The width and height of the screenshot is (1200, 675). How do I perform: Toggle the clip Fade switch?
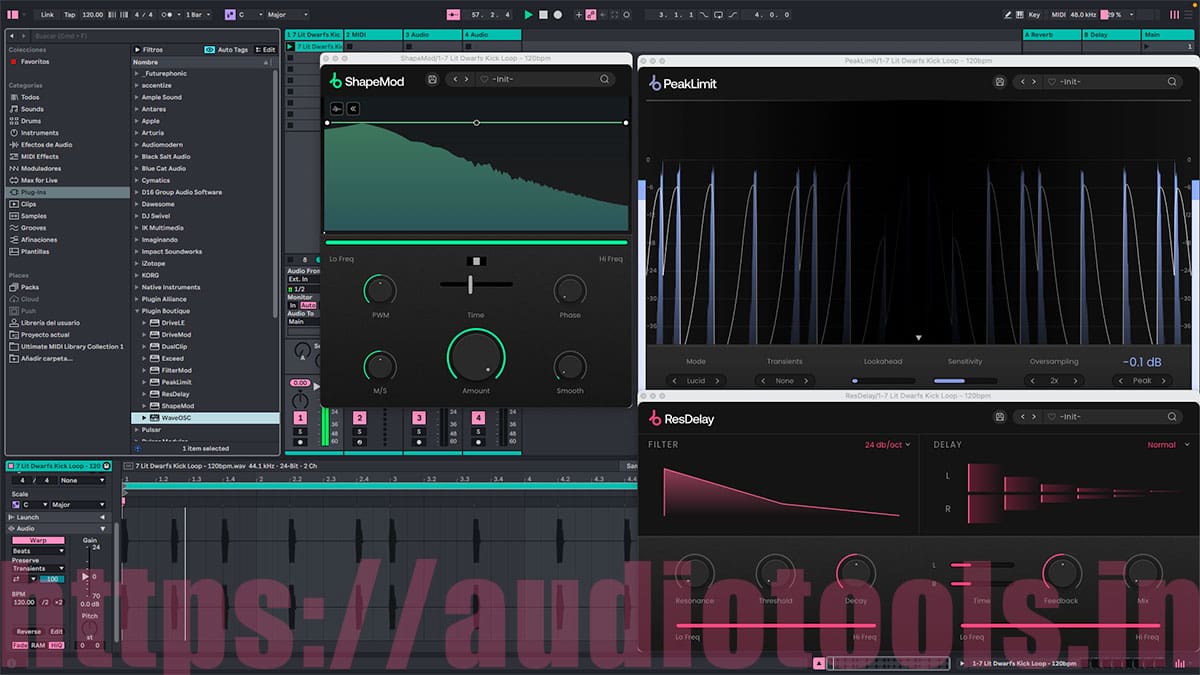[20, 645]
